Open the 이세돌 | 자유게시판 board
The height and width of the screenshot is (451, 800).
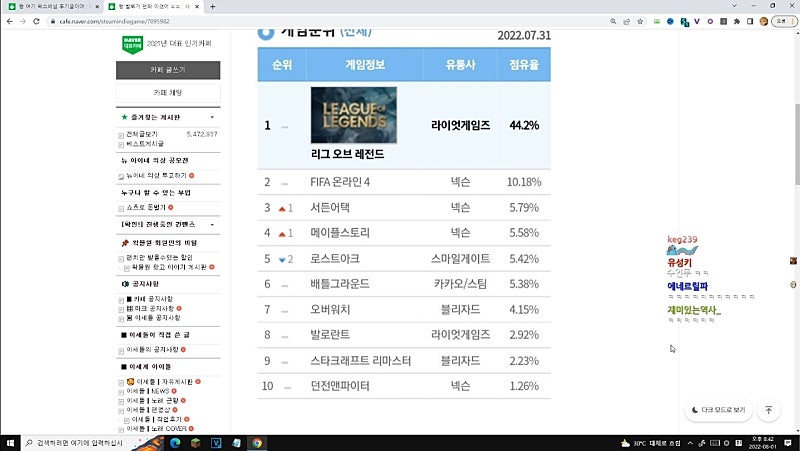(160, 382)
